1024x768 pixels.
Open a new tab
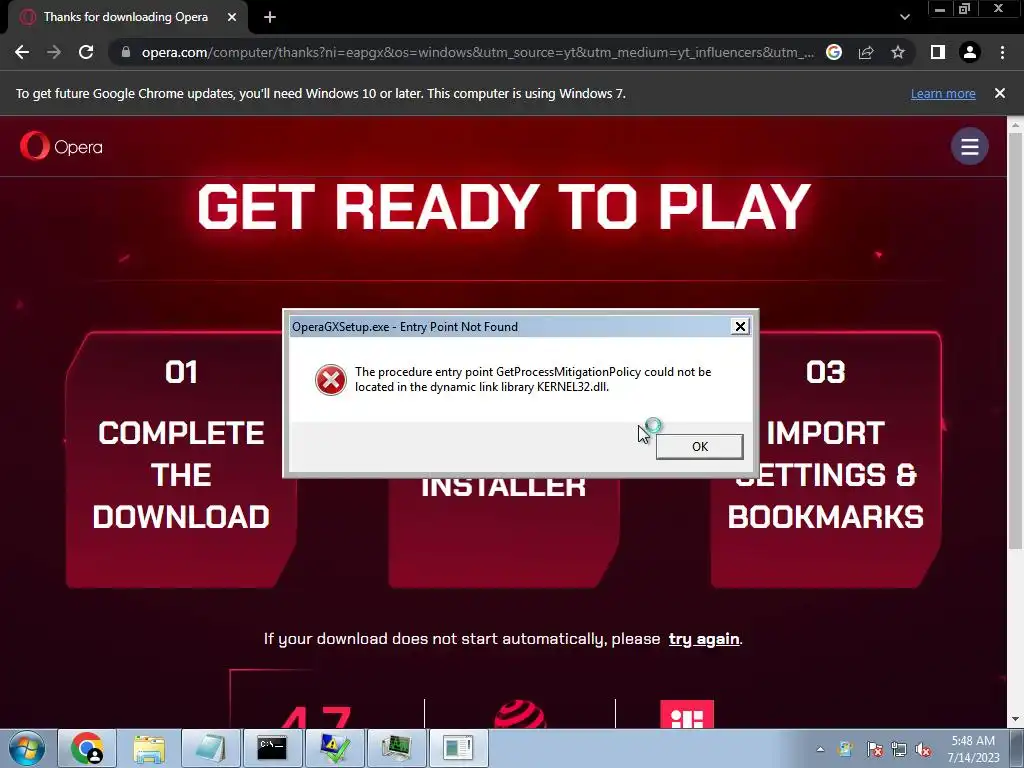(x=270, y=17)
